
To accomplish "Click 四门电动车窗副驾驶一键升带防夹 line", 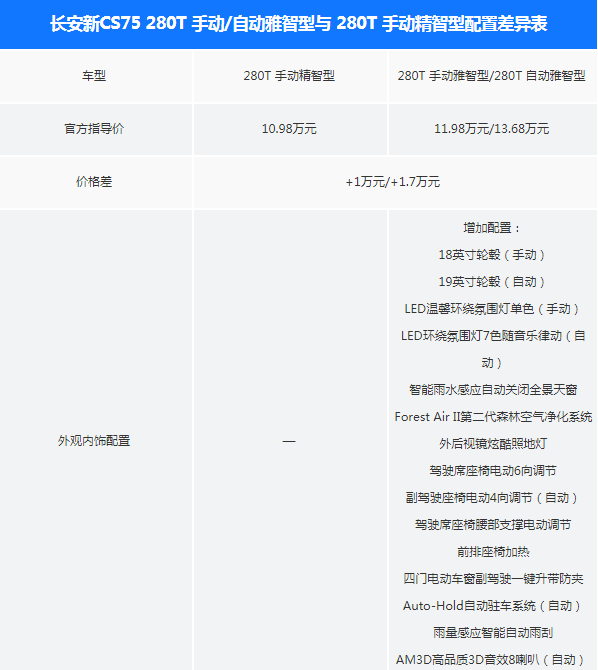I will pyautogui.click(x=493, y=579).
